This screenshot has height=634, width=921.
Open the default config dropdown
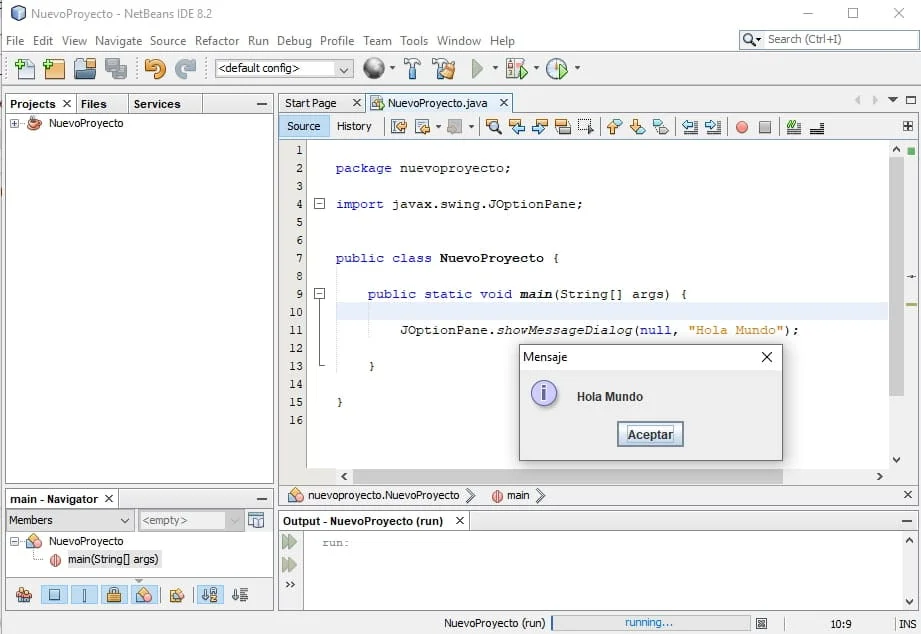(x=284, y=68)
